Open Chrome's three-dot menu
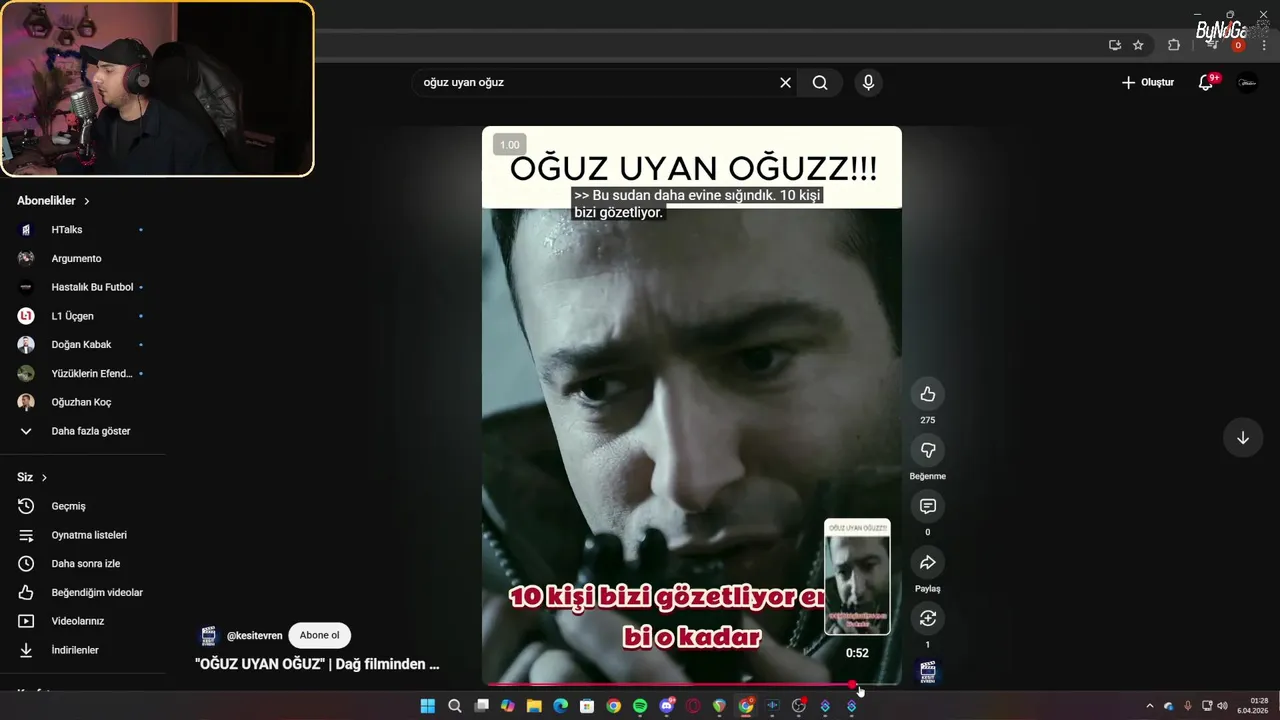This screenshot has height=720, width=1280. (1265, 45)
